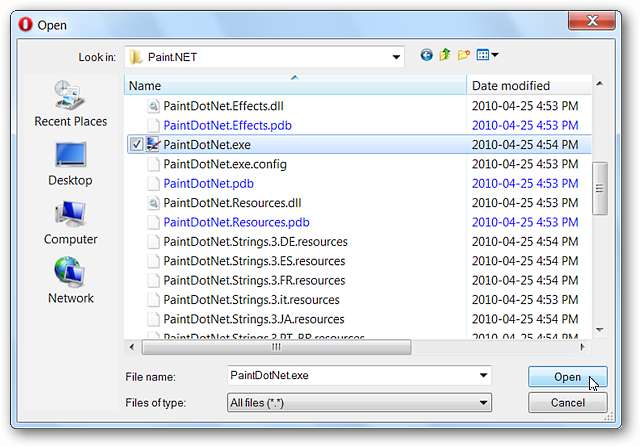Click horizontal scrollbar right arrow

pyautogui.click(x=582, y=347)
